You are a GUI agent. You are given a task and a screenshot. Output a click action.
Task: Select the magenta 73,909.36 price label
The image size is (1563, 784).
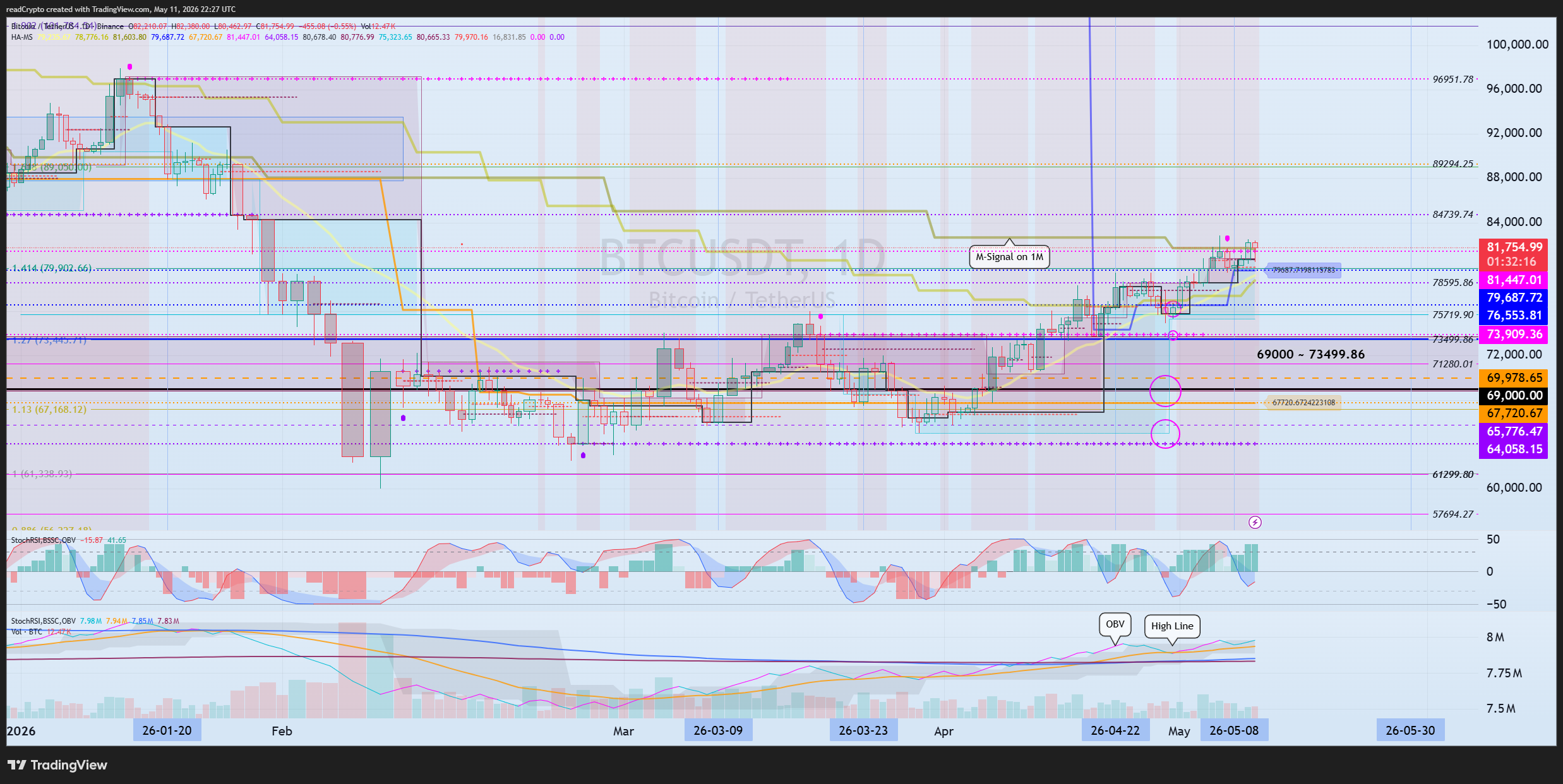click(1514, 334)
